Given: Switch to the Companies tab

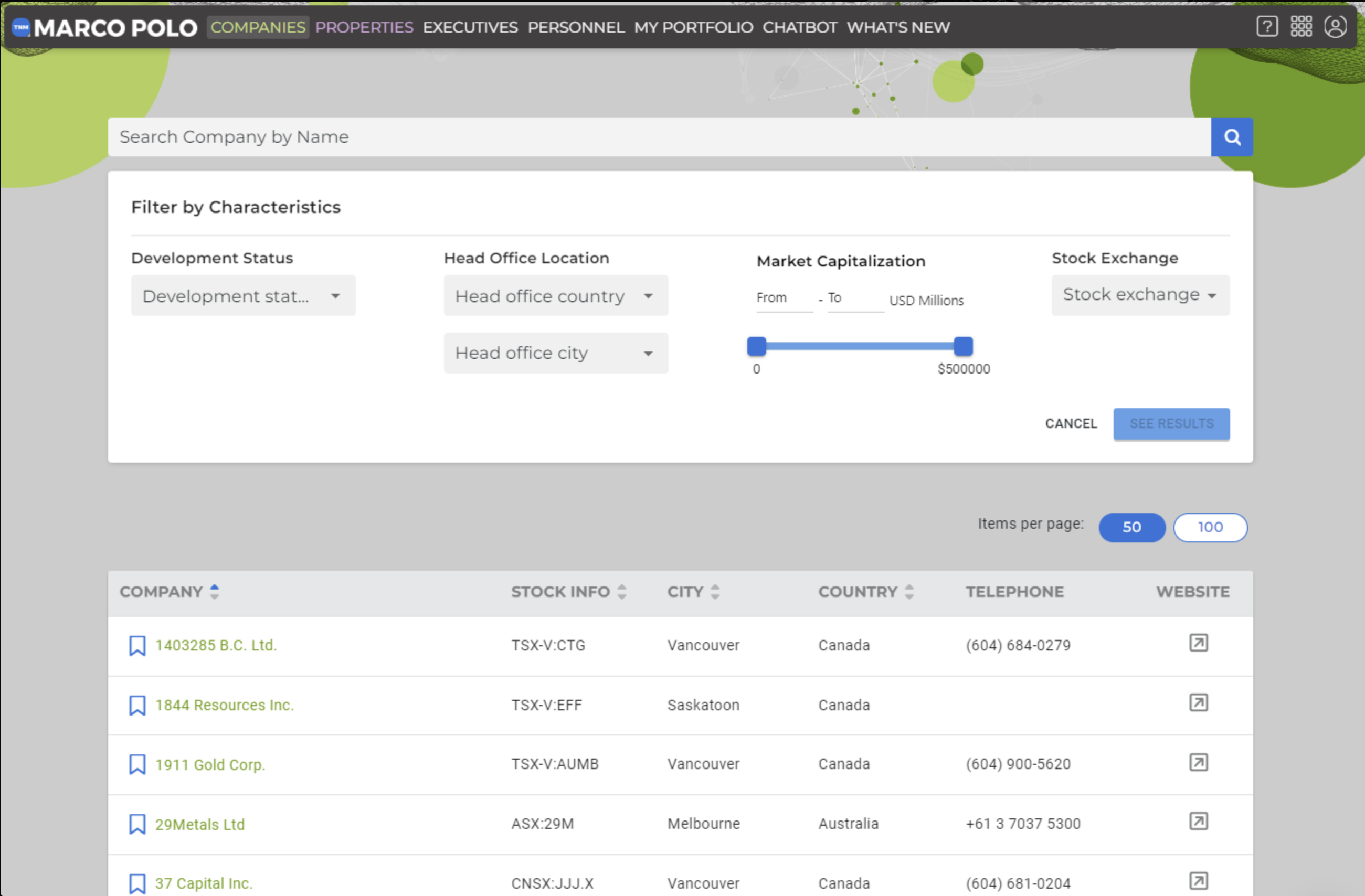Looking at the screenshot, I should point(258,27).
